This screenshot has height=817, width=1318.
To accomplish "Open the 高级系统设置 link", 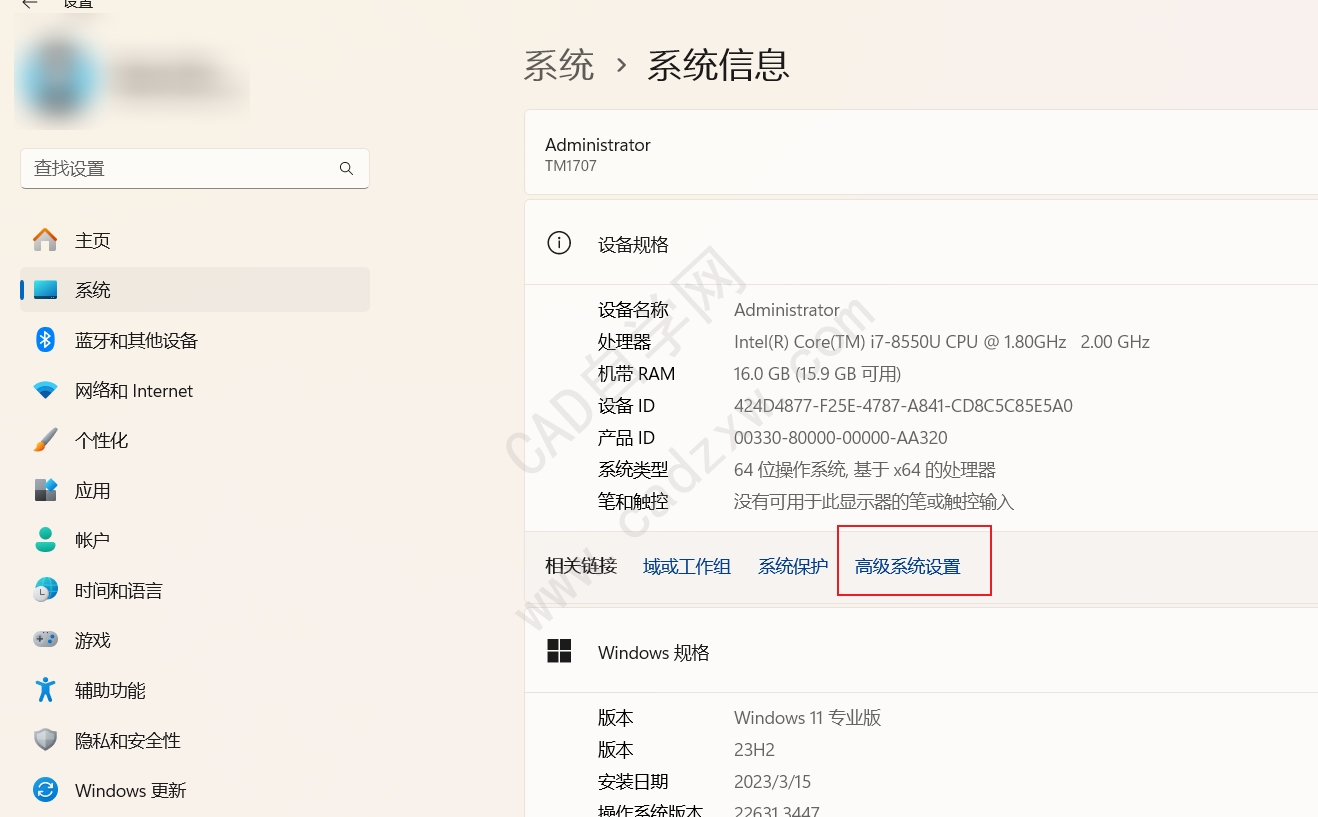I will [908, 567].
